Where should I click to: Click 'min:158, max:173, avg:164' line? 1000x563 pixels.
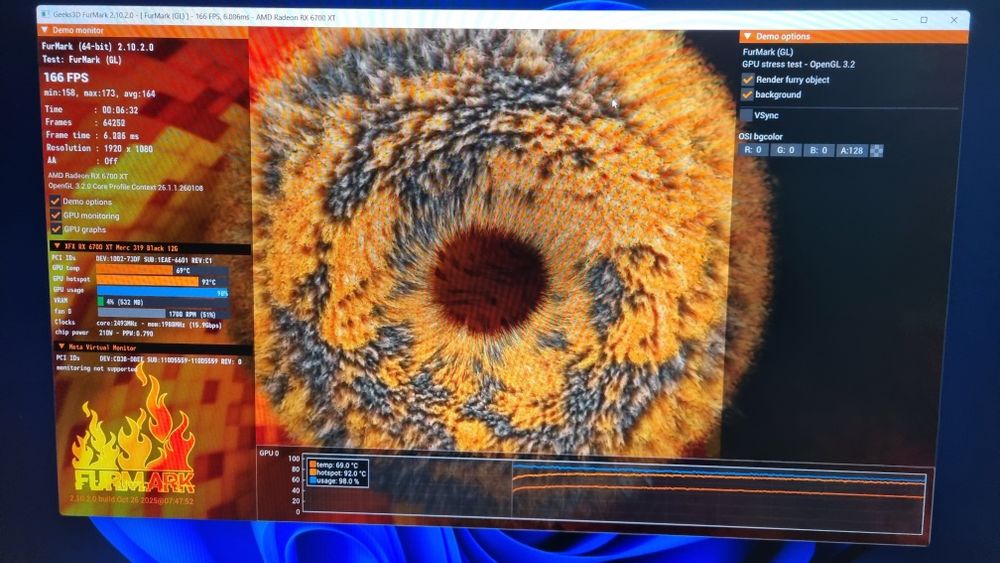tap(99, 94)
